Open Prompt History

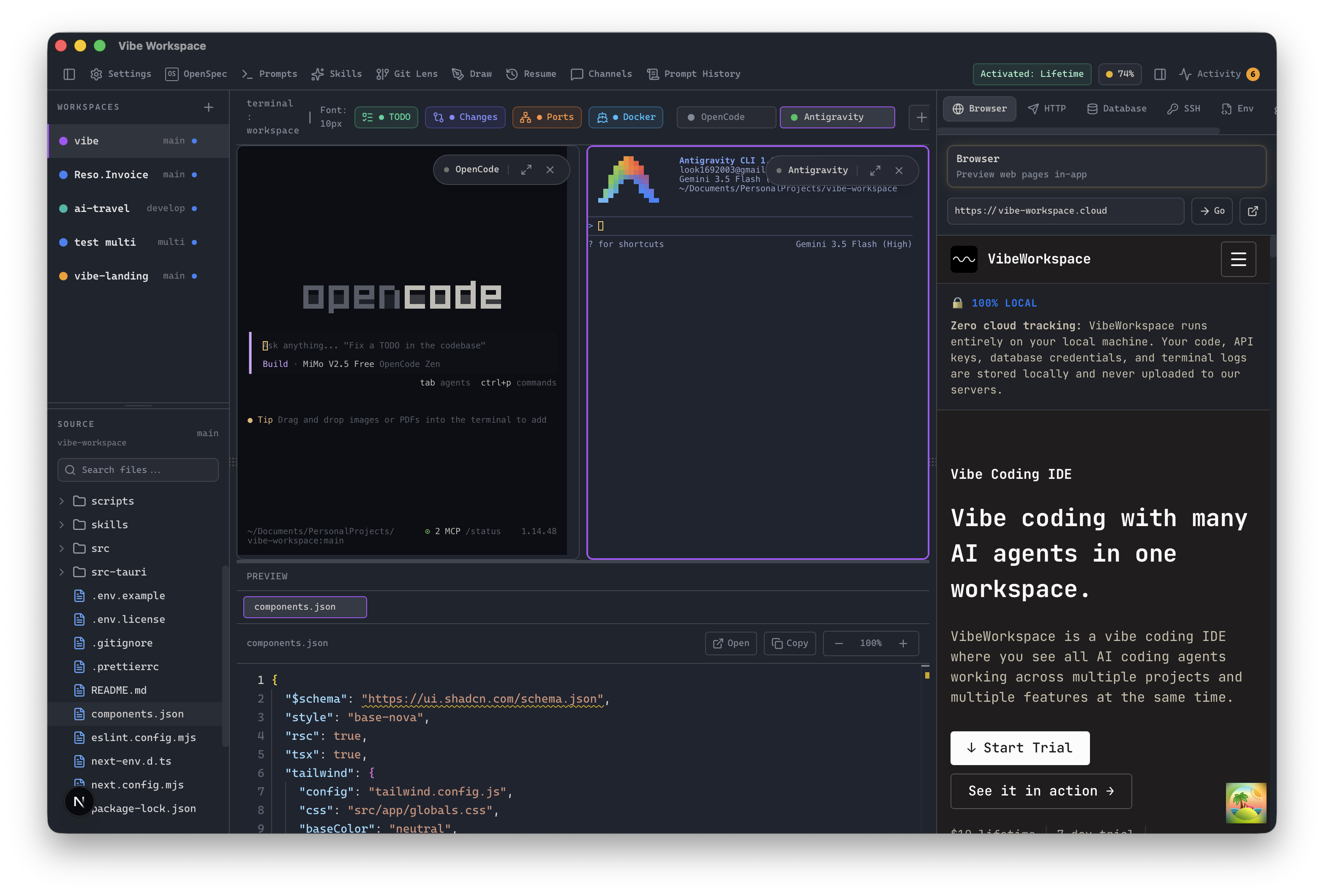pos(693,74)
